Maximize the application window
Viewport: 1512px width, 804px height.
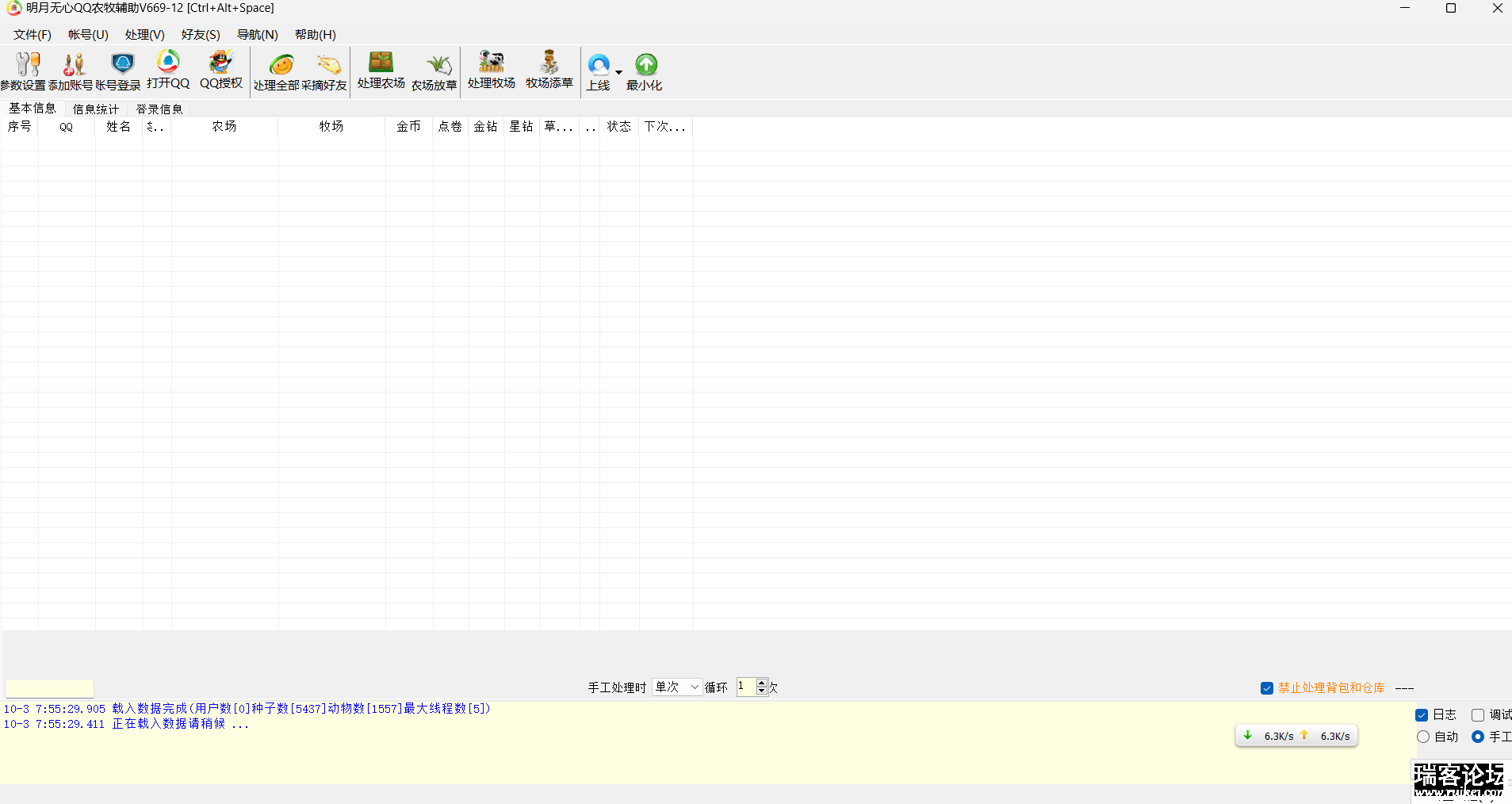point(1451,8)
